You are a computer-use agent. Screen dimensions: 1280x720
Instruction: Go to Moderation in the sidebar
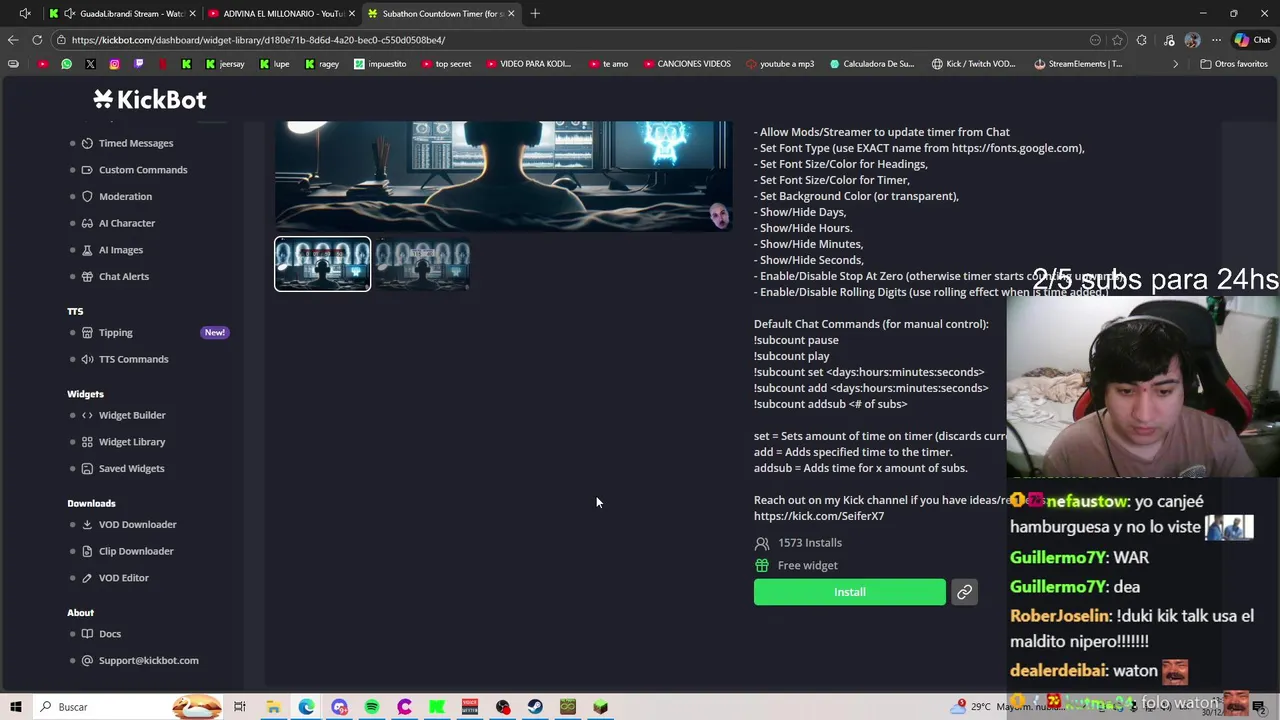pos(125,197)
